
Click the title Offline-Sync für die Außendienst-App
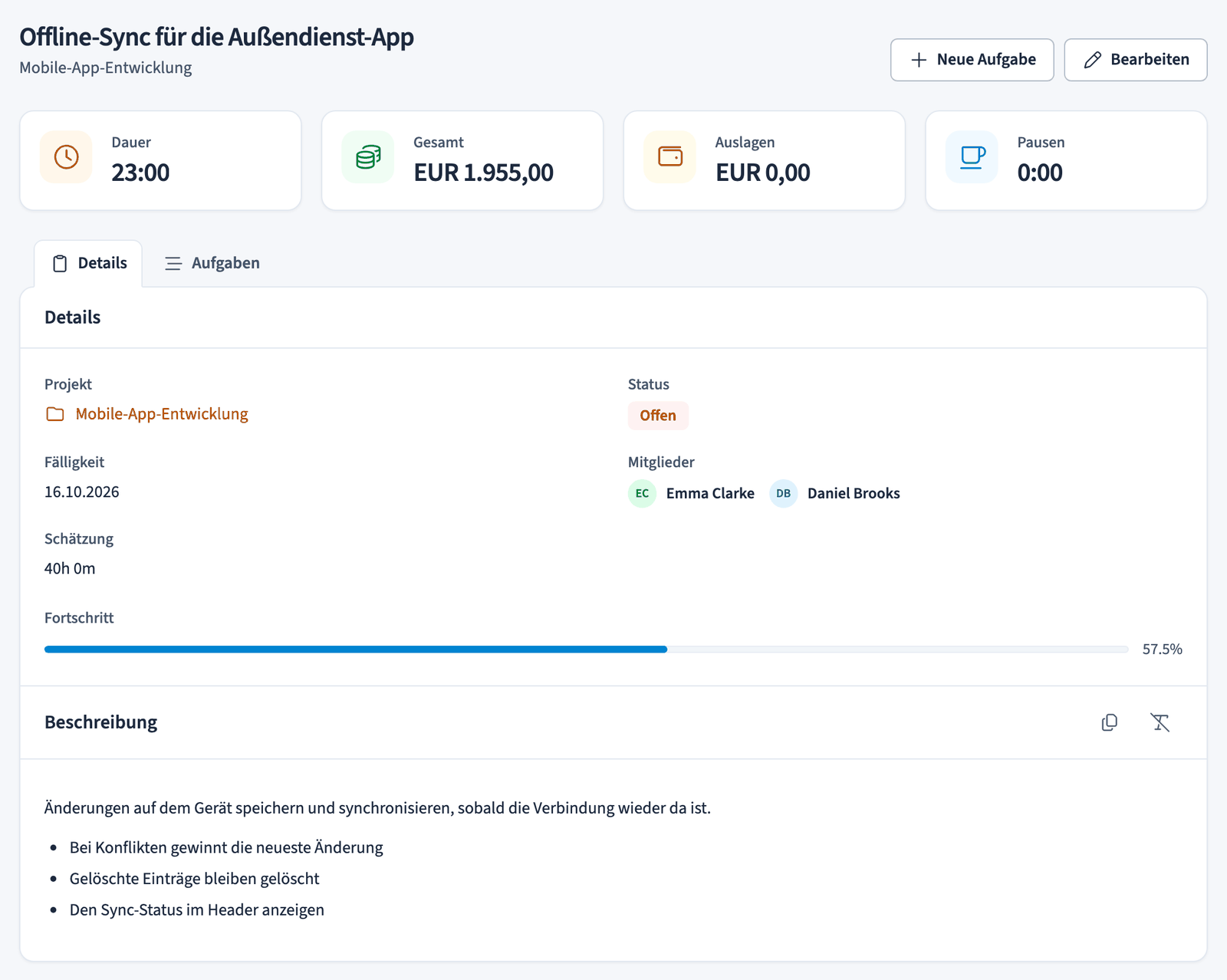216,37
